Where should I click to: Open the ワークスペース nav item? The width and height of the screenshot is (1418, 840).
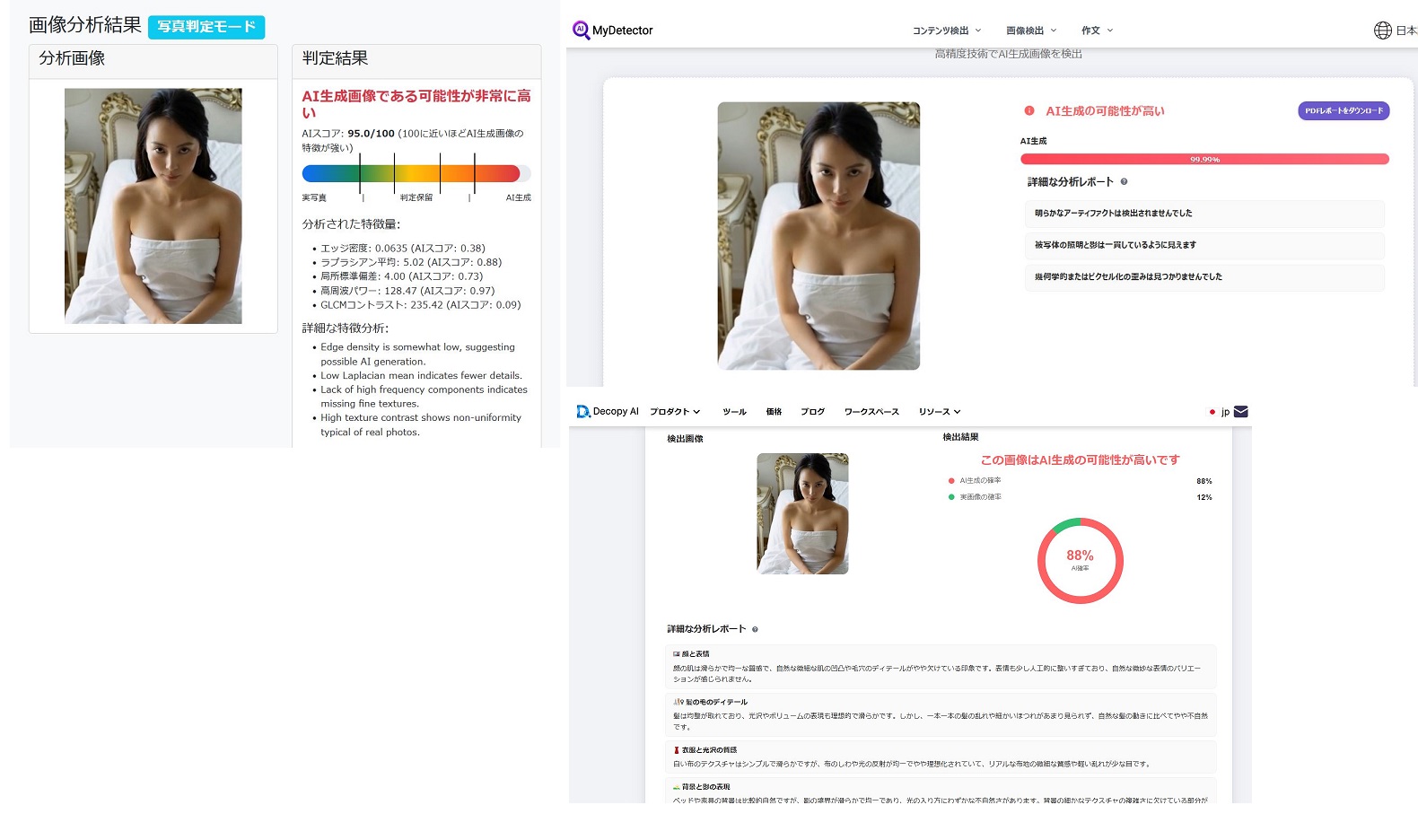pyautogui.click(x=871, y=412)
